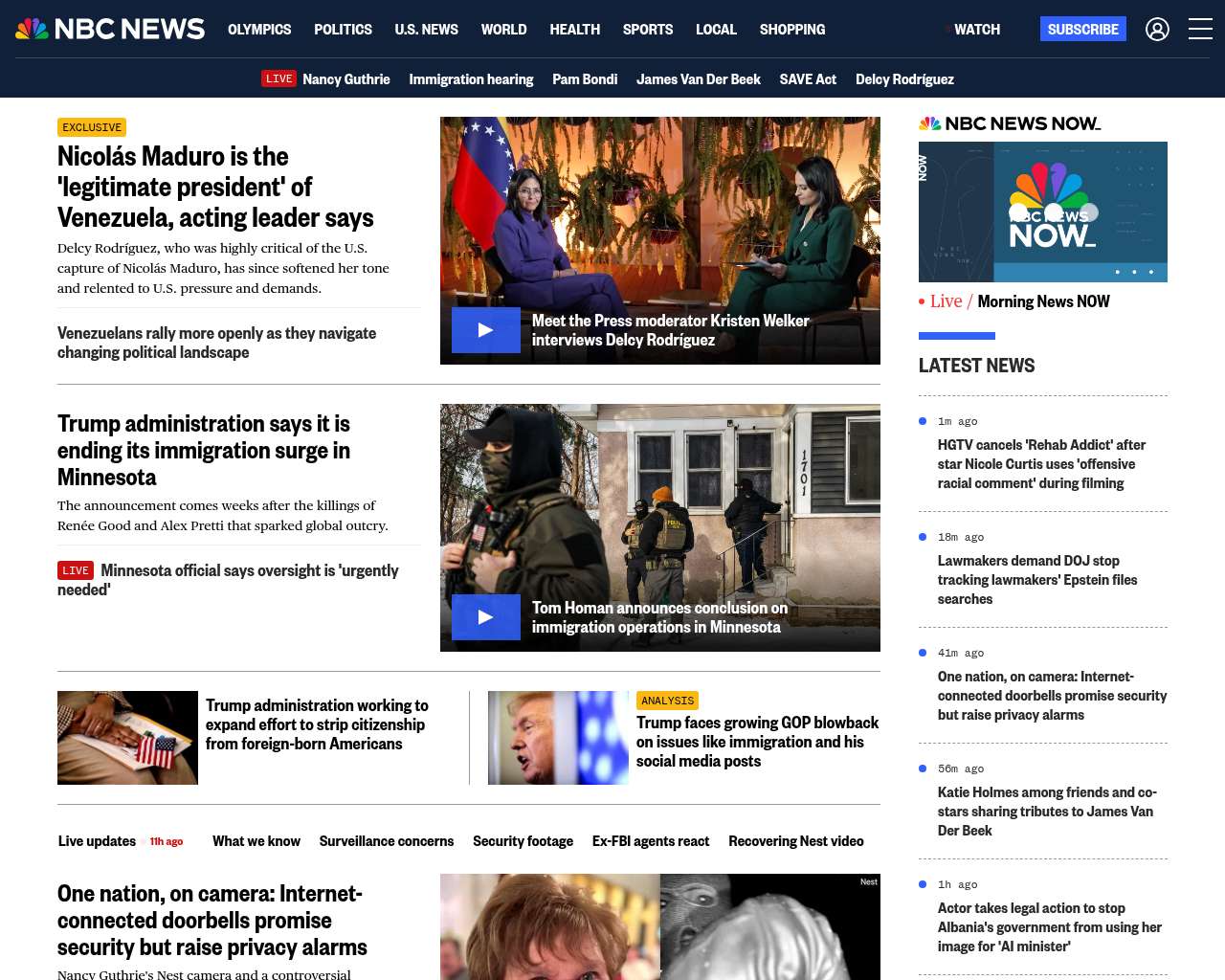Select the 'Ex-FBI agents react' tab
Viewport: 1225px width, 980px height.
[651, 841]
